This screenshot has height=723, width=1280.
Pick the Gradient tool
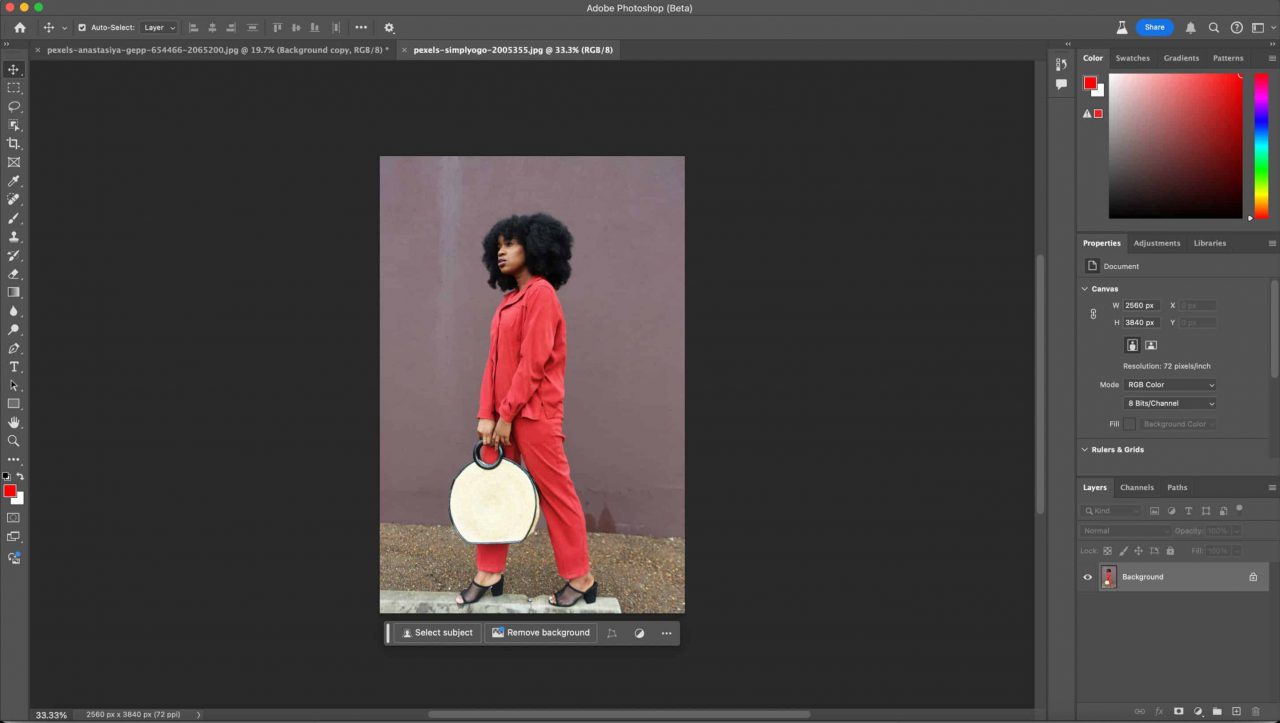(x=14, y=292)
